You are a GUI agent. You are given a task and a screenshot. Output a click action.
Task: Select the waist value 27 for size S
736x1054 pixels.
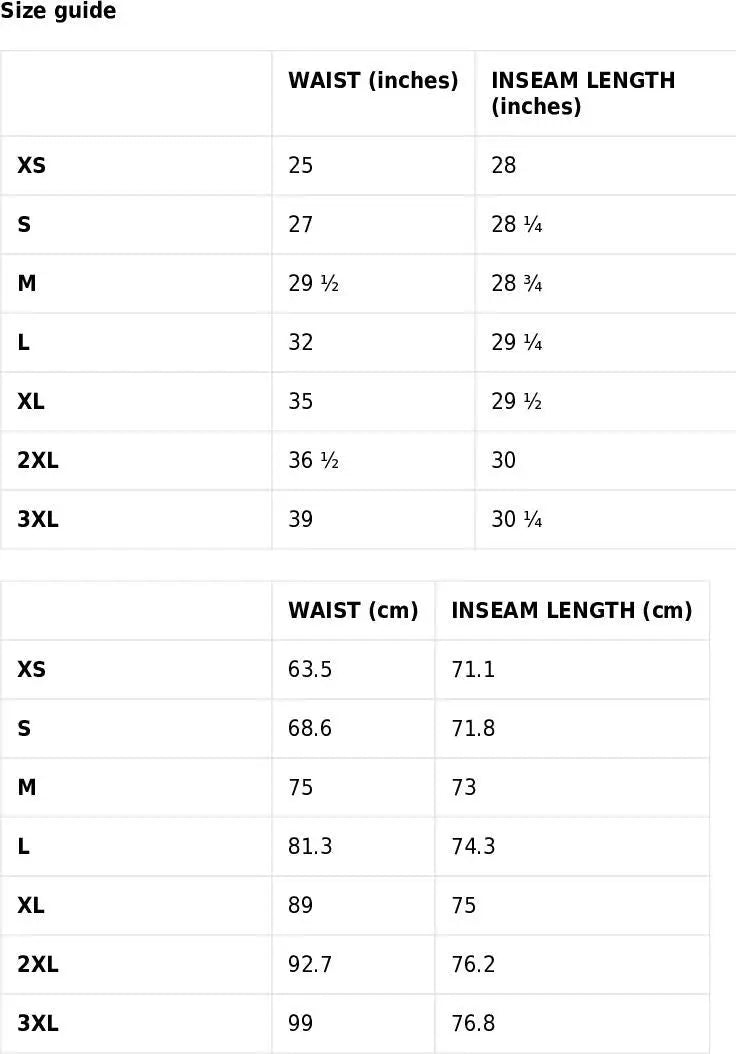(x=301, y=224)
